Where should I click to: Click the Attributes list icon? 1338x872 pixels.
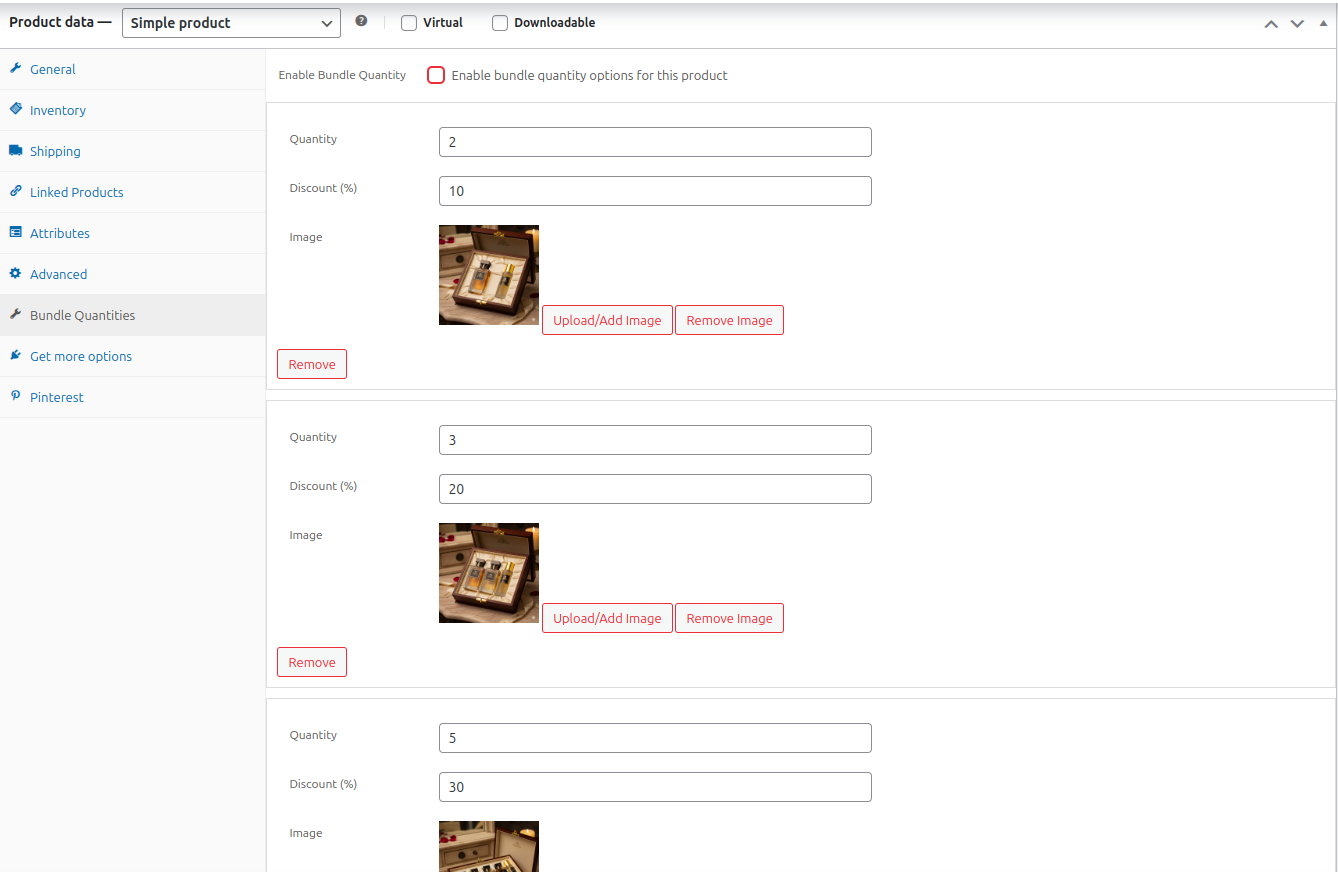tap(16, 232)
